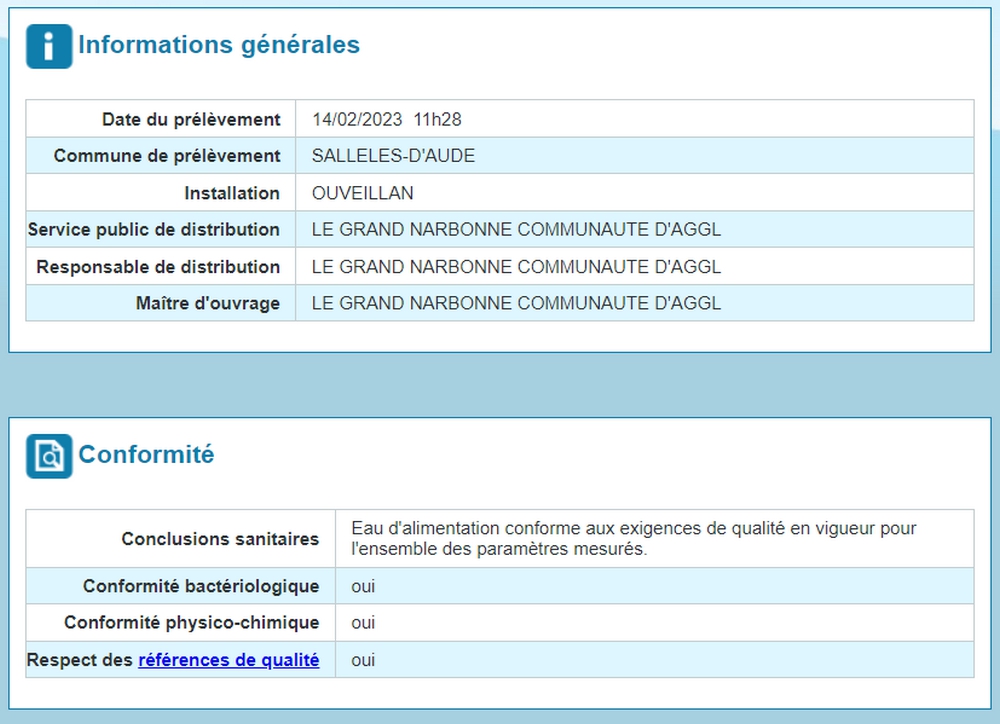Click the Conclusions sanitaires label
Image resolution: width=1000 pixels, height=724 pixels.
(x=220, y=539)
